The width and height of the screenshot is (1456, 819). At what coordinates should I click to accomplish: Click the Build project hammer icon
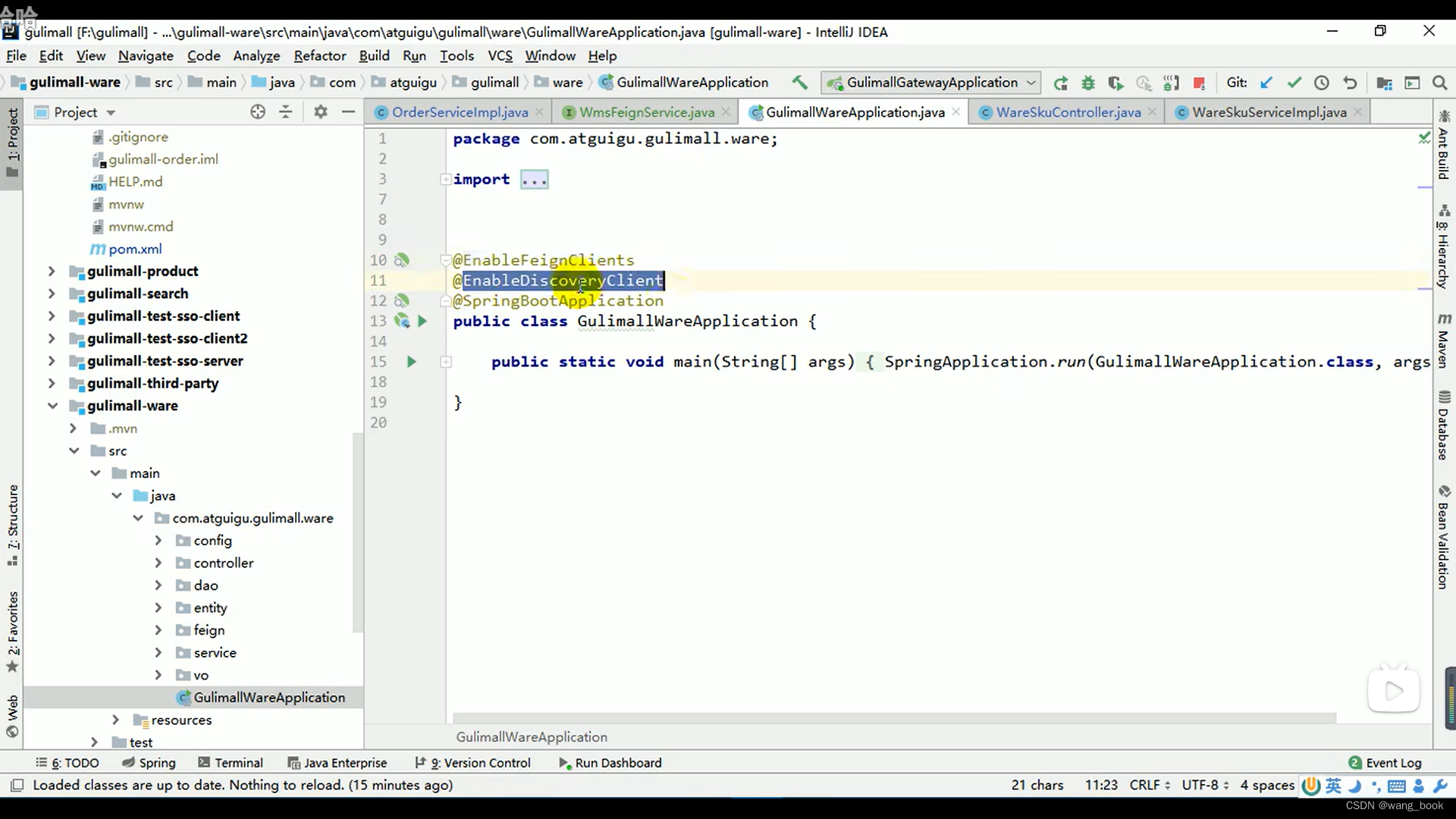coord(799,83)
